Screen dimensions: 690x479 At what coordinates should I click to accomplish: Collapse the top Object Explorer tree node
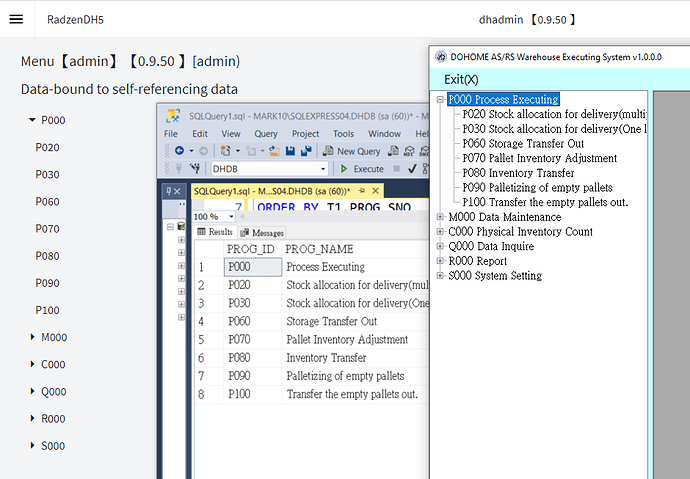pyautogui.click(x=170, y=227)
